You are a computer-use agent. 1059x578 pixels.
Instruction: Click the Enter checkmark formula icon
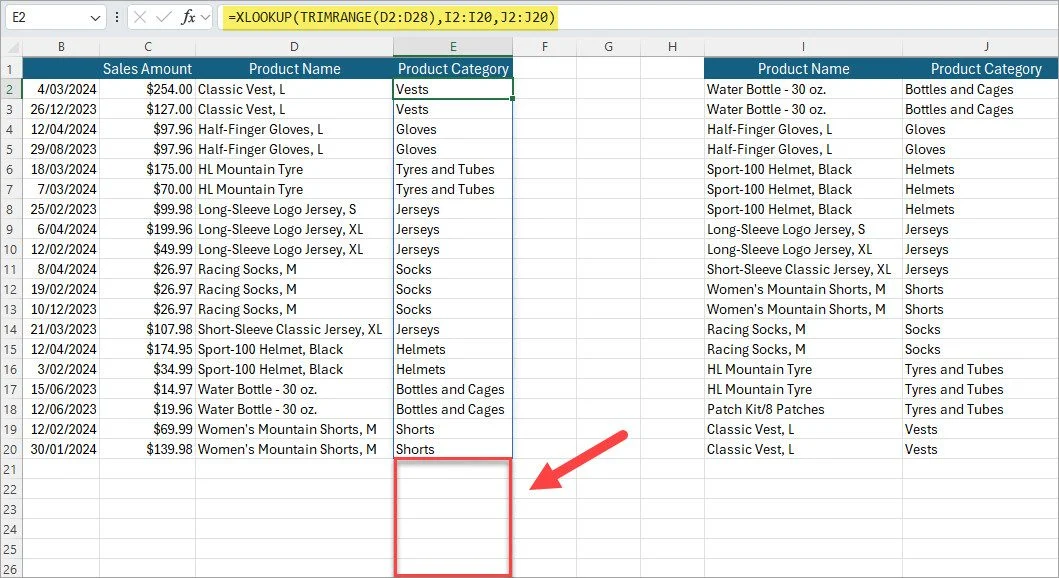click(163, 17)
